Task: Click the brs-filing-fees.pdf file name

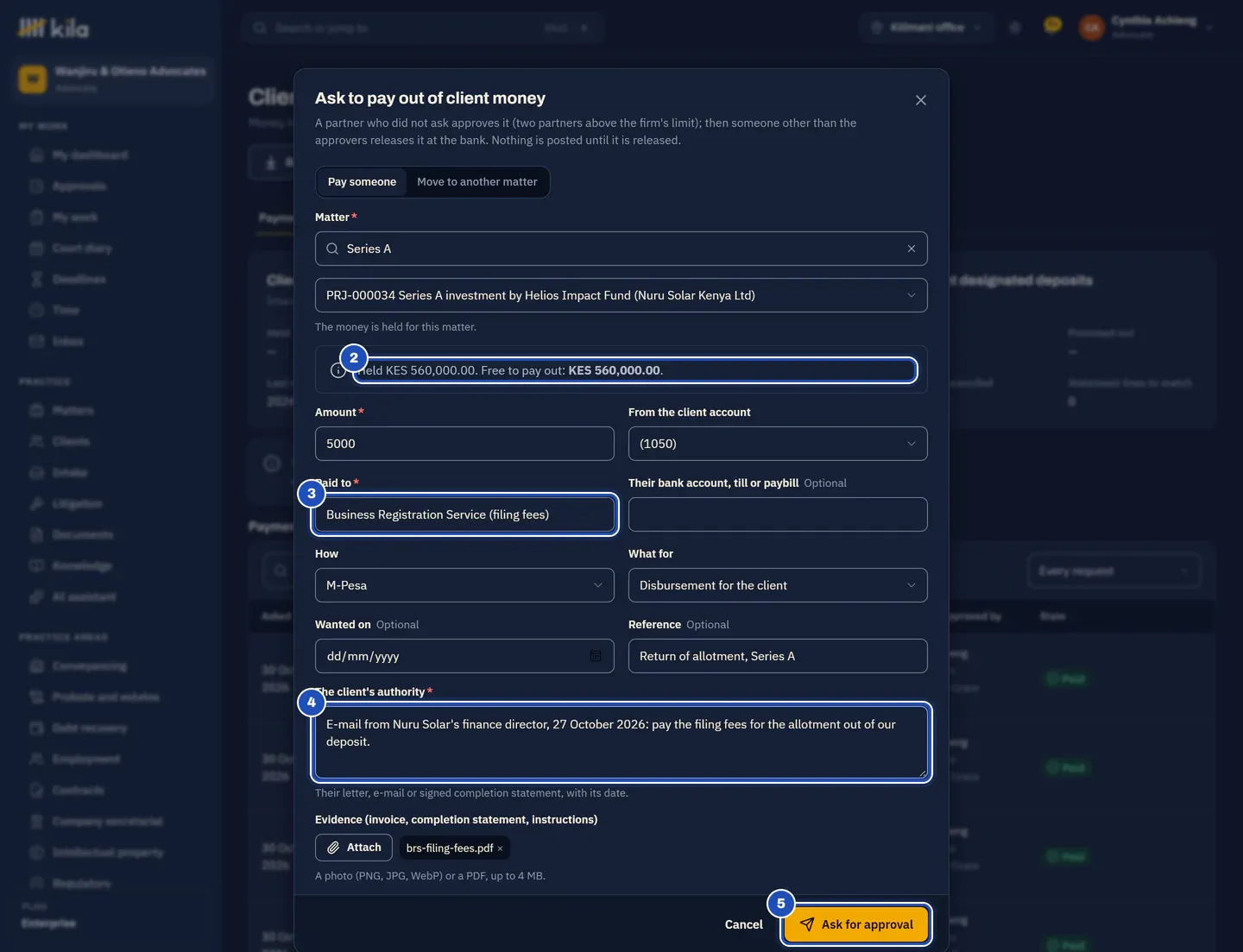Action: click(450, 848)
